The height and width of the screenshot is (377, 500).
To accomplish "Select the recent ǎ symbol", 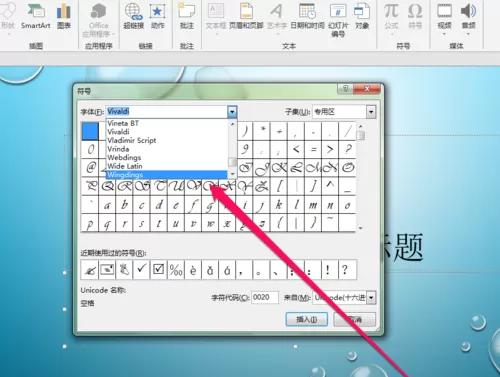I will coord(210,269).
